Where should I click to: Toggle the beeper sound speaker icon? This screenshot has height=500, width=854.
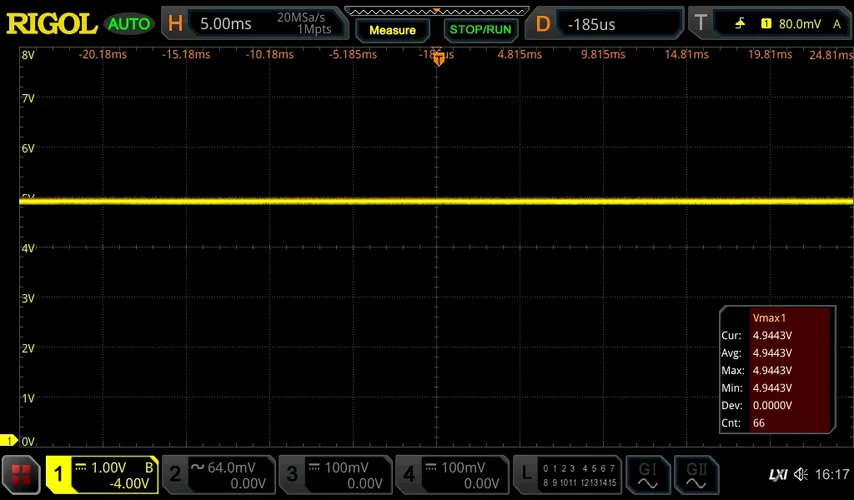801,474
